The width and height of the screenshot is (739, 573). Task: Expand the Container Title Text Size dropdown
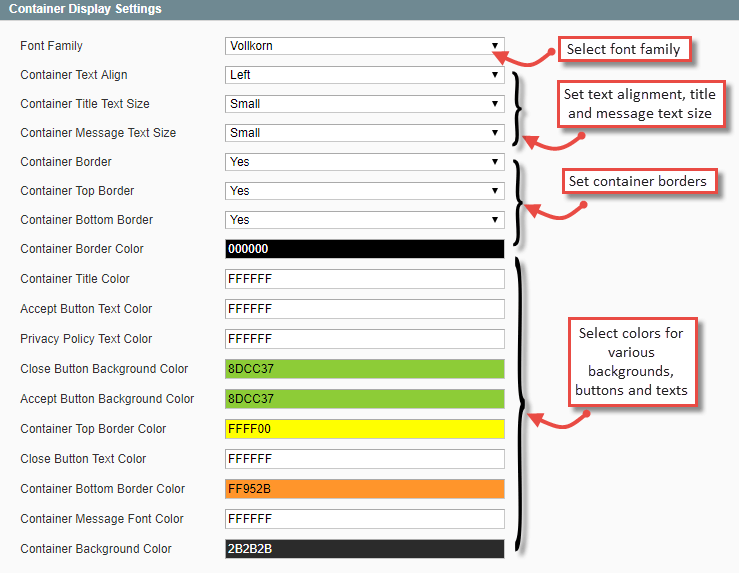point(365,104)
